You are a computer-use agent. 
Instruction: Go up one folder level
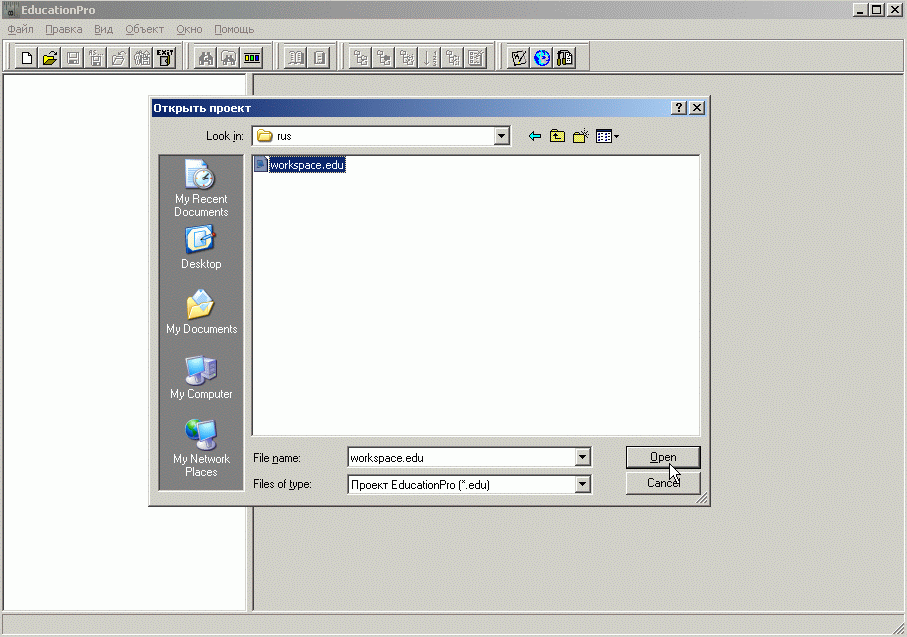click(x=557, y=136)
